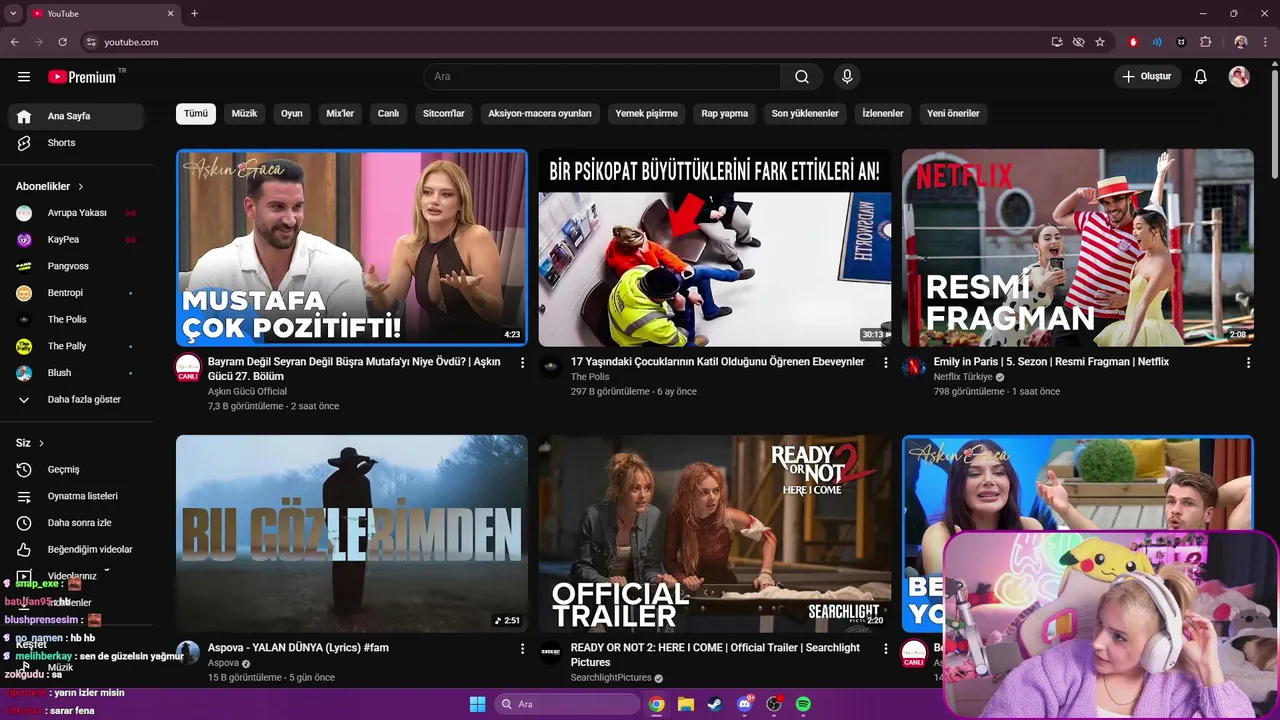Open File Explorer from the taskbar
The height and width of the screenshot is (720, 1280).
pos(686,704)
